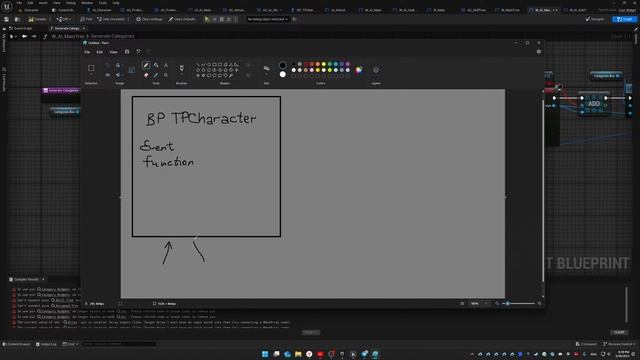This screenshot has height=360, width=640.
Task: Click Zoom in plus in Paint status bar
Action: tap(540, 304)
